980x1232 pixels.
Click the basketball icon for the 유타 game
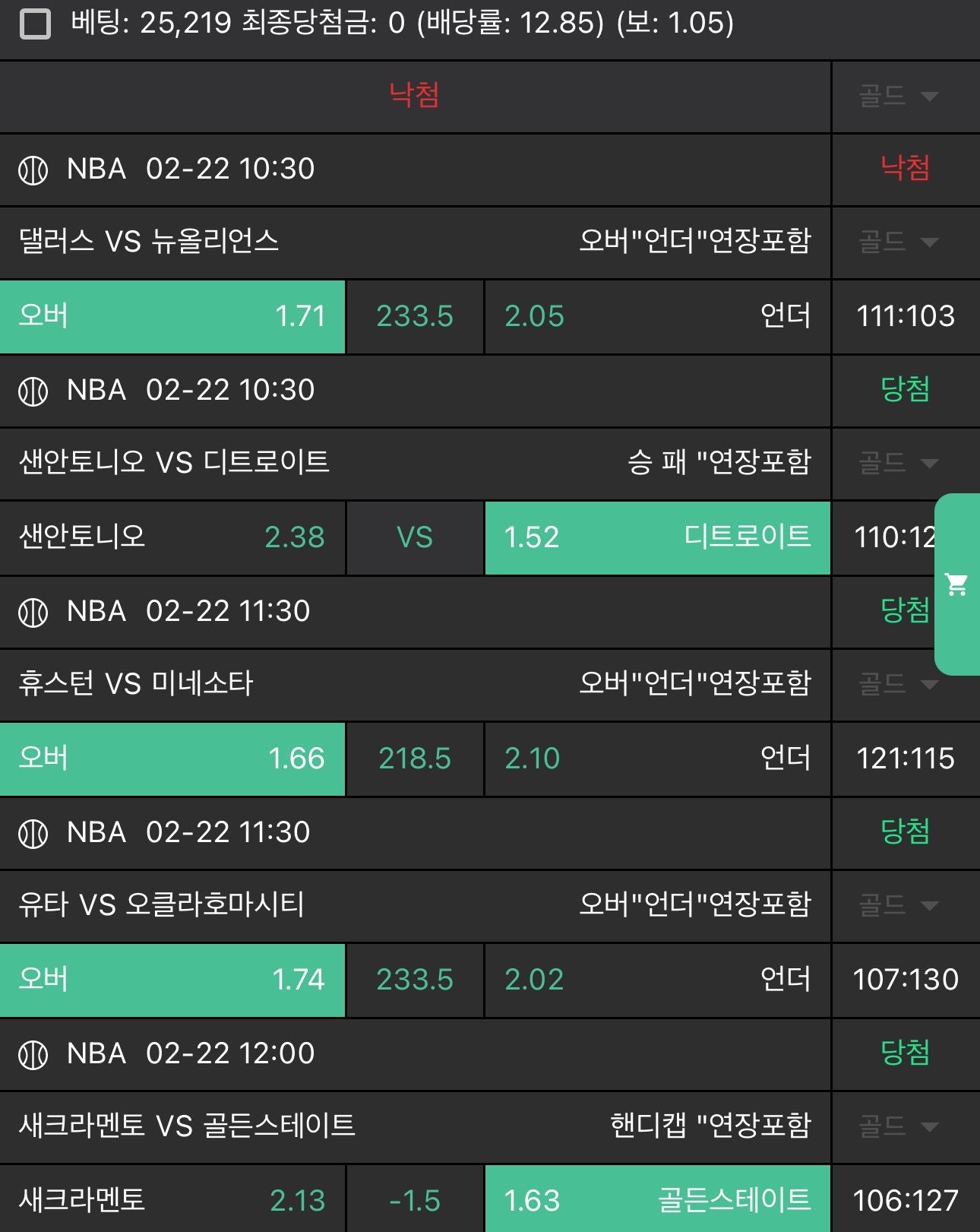tap(33, 834)
